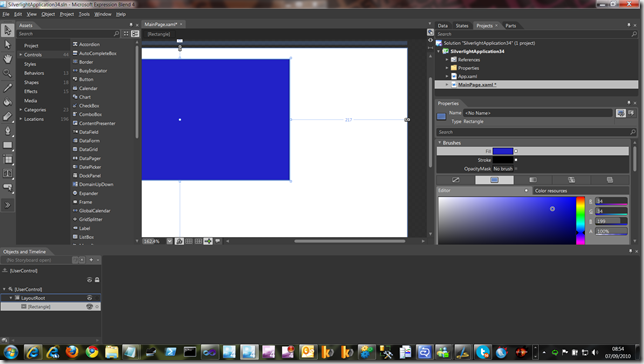The width and height of the screenshot is (644, 364).
Task: Show the Properties view button
Action: [x=621, y=113]
